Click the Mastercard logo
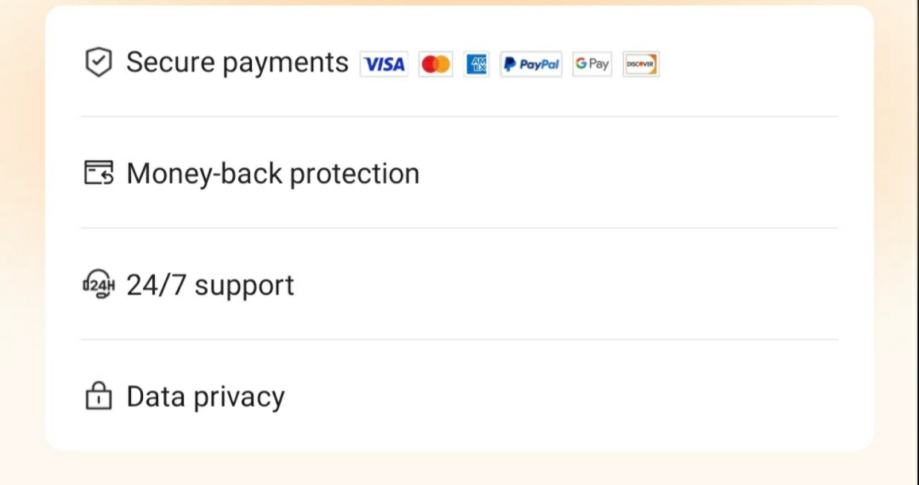 (436, 65)
